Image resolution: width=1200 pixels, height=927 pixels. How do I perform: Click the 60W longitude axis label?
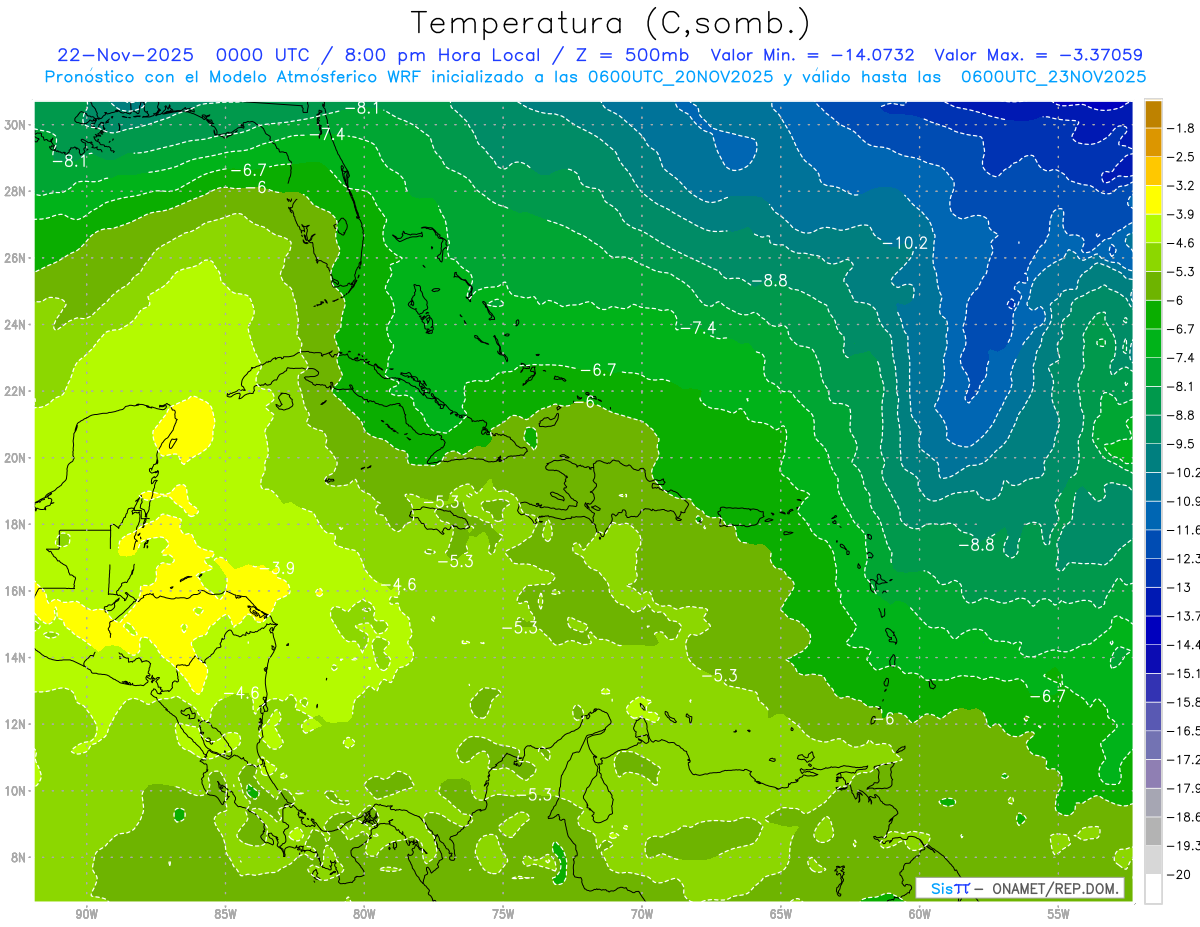920,914
